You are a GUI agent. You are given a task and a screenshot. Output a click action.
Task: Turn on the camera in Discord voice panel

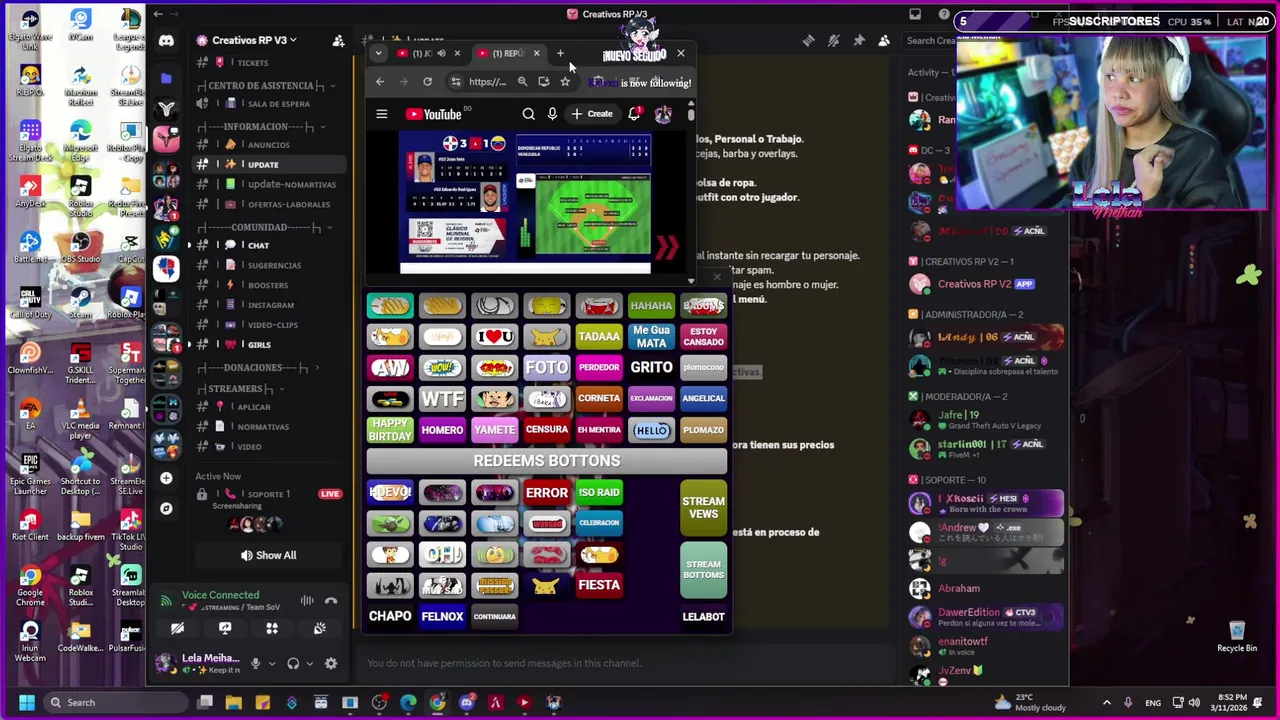pyautogui.click(x=177, y=628)
